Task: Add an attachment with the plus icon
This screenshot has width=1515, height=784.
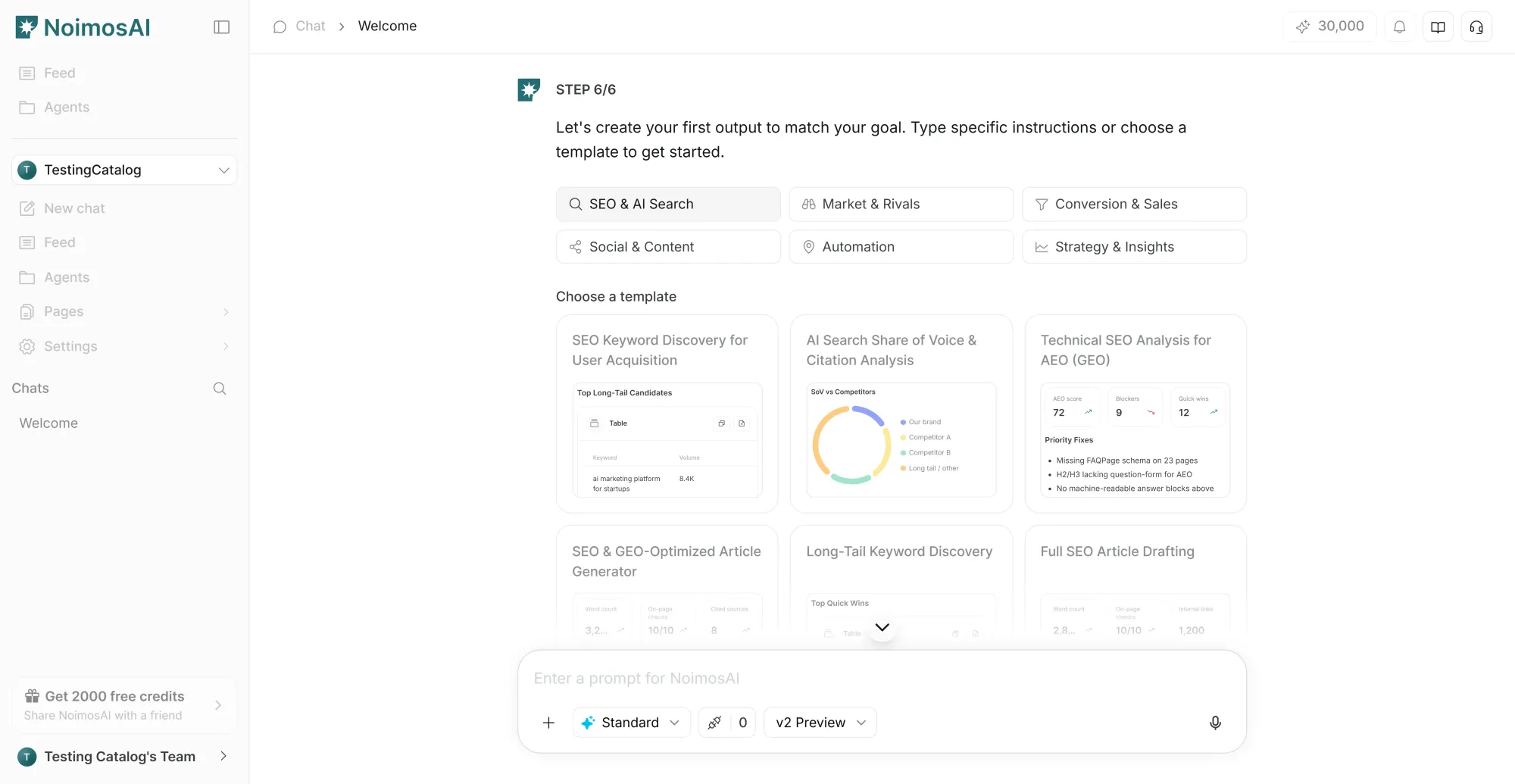Action: pos(548,723)
